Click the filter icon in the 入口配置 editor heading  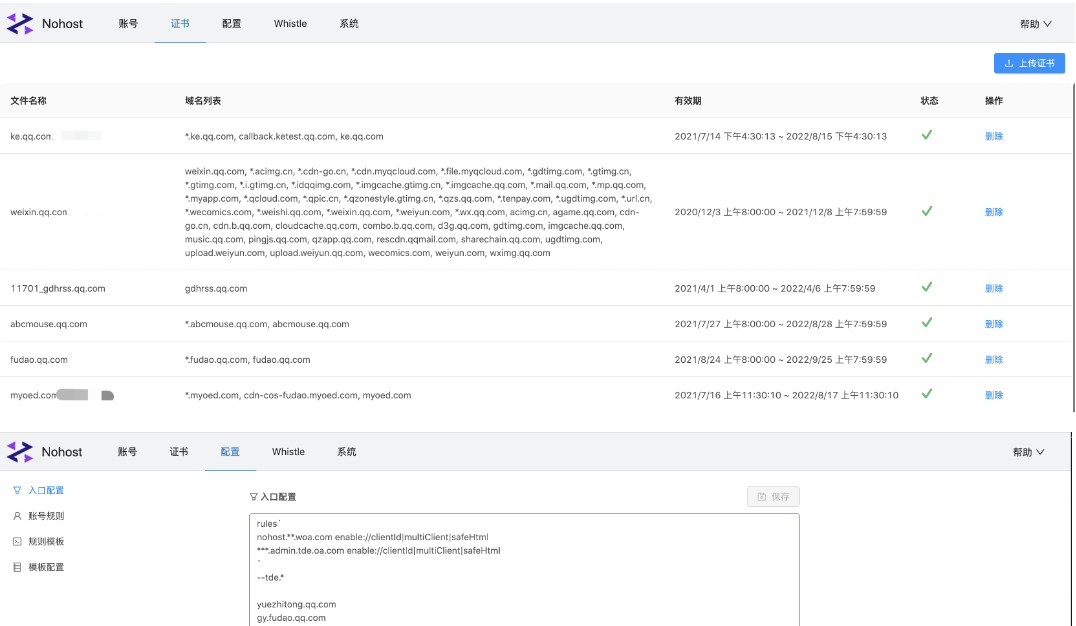[253, 497]
